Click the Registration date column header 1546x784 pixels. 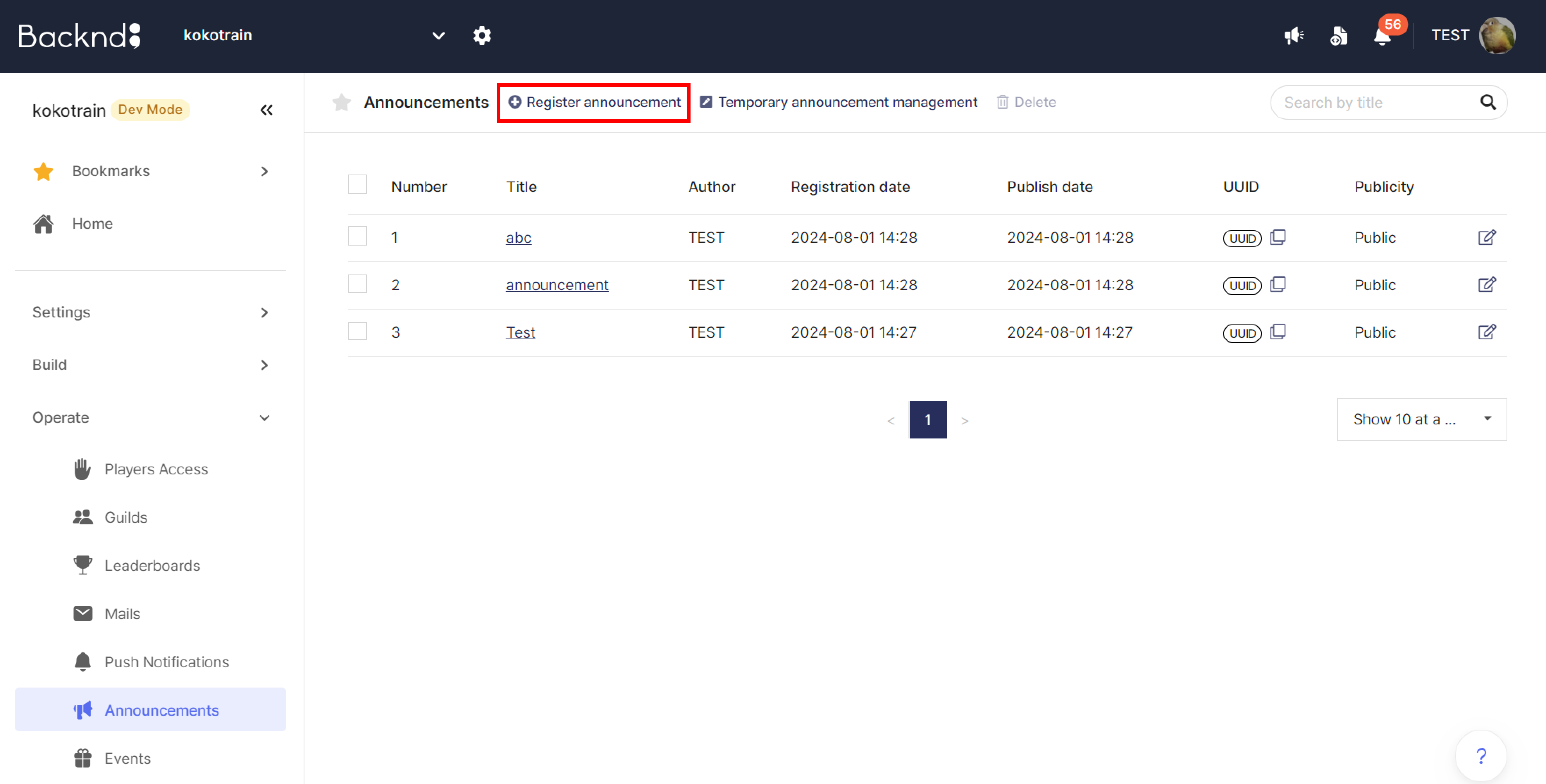(850, 187)
